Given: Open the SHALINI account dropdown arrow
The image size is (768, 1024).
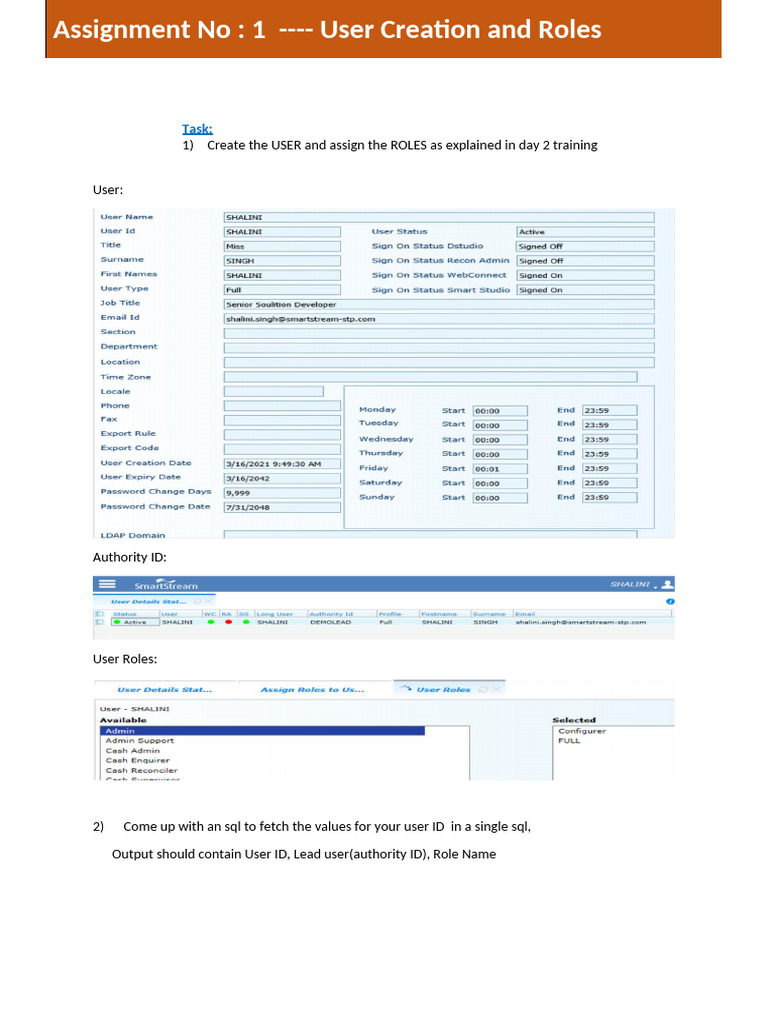Looking at the screenshot, I should 655,587.
